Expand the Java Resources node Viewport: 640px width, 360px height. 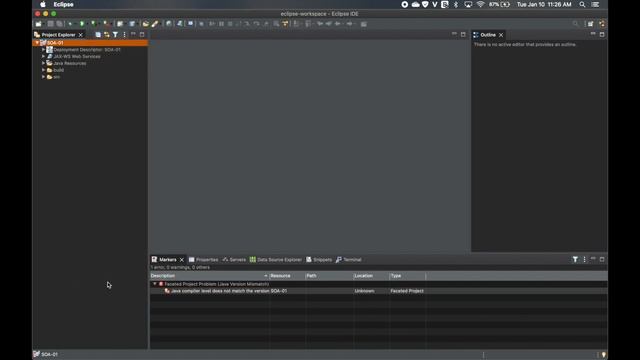43,63
